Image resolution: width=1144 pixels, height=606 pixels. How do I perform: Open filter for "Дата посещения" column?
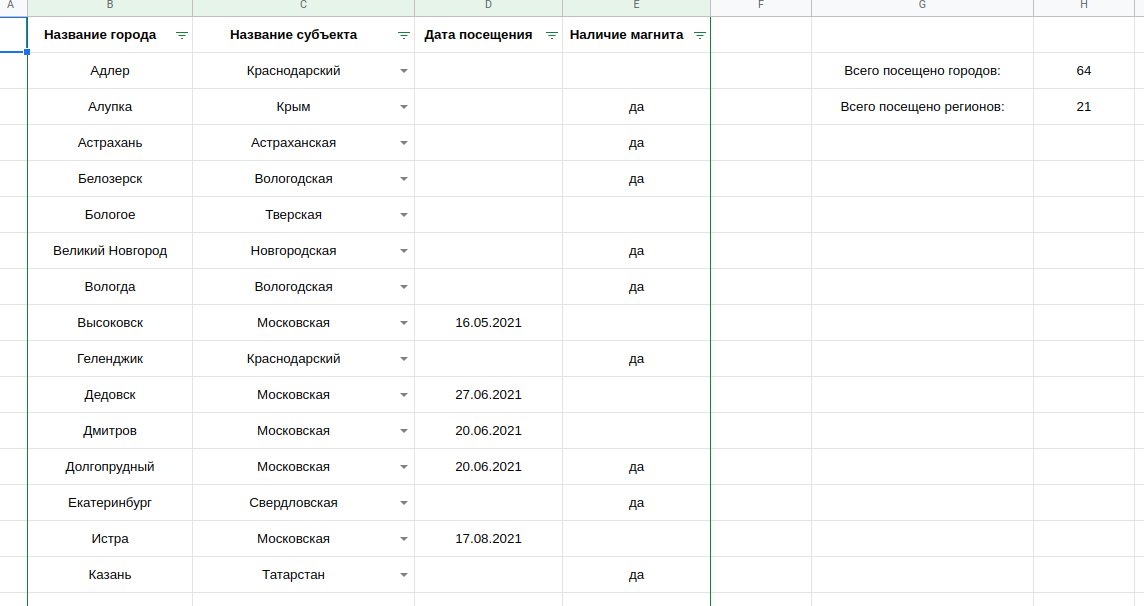click(x=551, y=34)
